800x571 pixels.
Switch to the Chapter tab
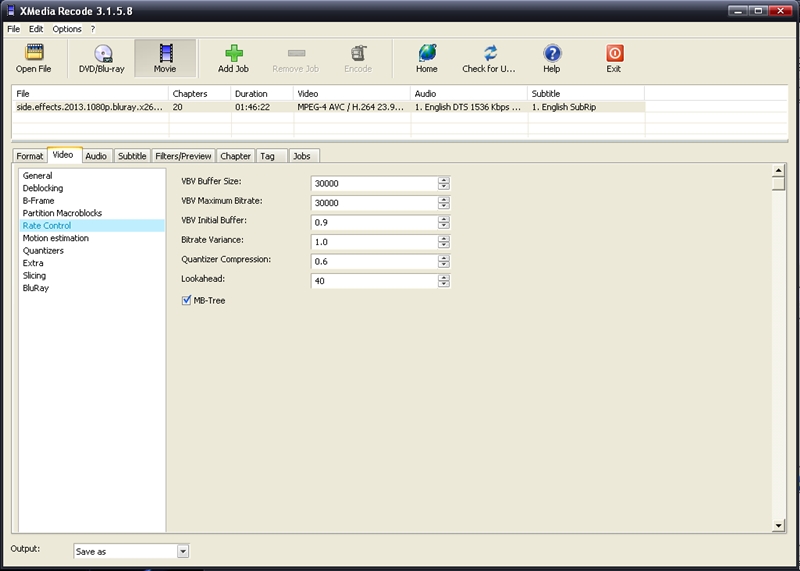tap(236, 156)
